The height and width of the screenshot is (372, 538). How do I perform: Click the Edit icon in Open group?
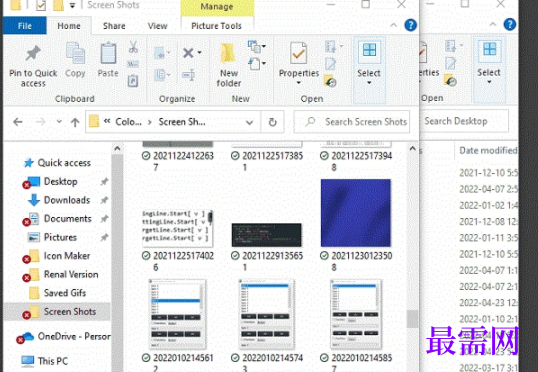click(330, 64)
